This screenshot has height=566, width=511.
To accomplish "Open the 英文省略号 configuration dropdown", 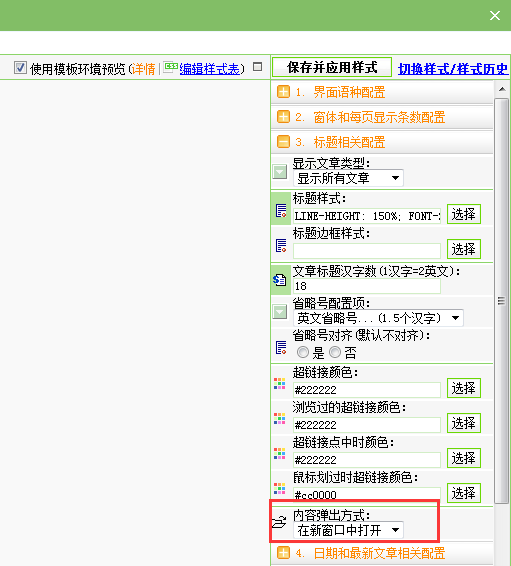I will (x=379, y=318).
